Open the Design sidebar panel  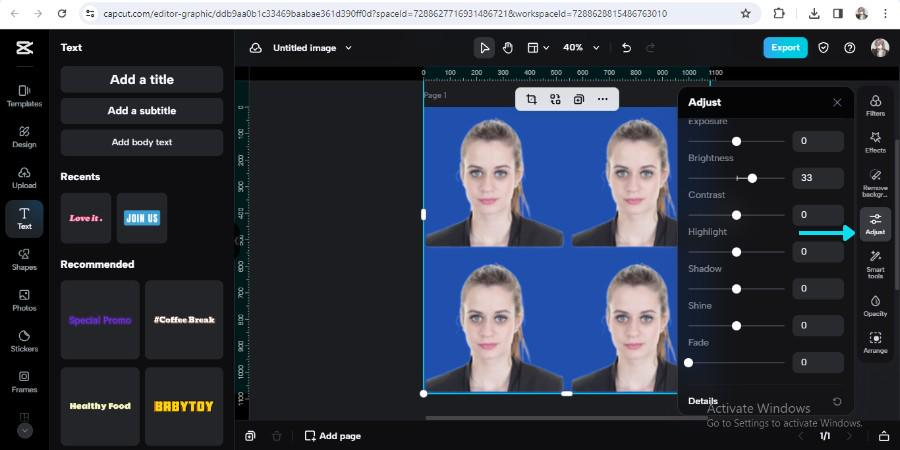click(x=24, y=137)
